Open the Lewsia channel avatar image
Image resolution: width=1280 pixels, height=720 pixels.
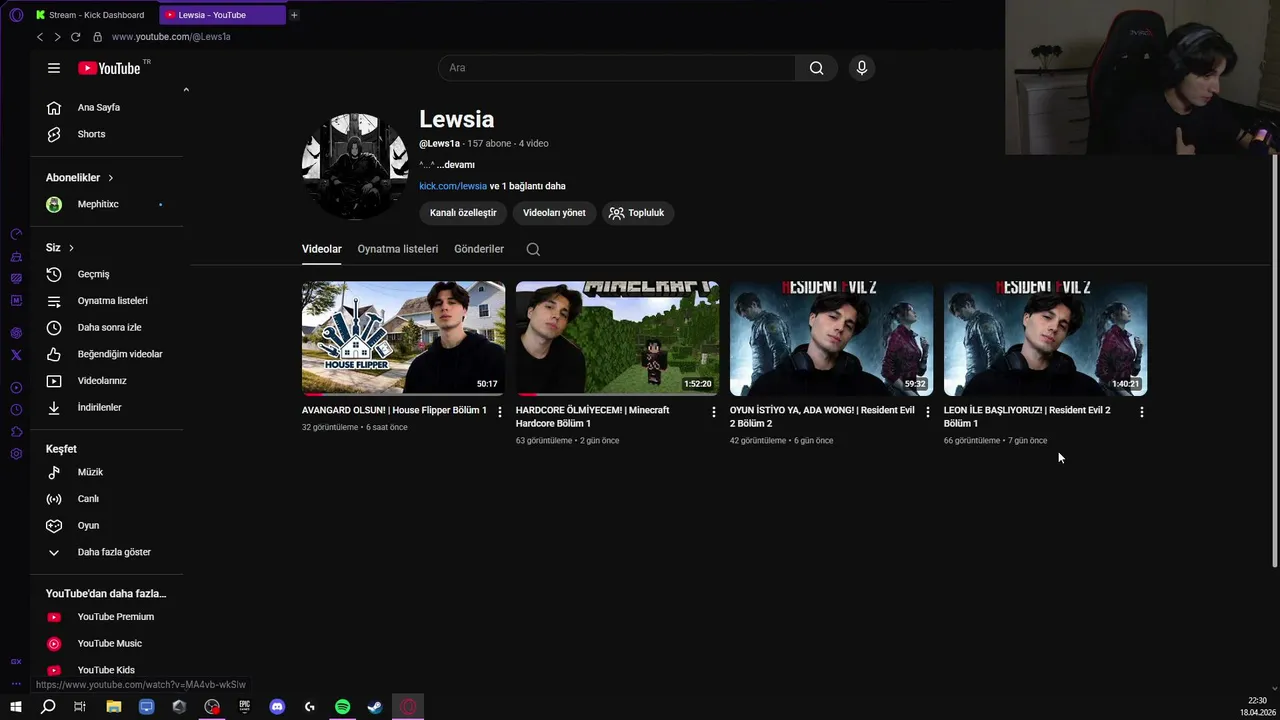tap(355, 166)
